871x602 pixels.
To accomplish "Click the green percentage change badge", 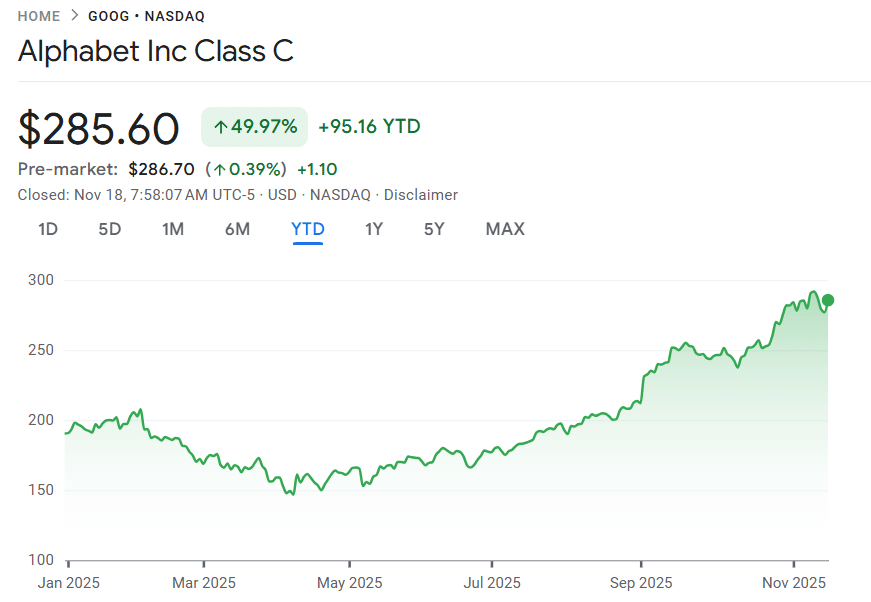I will click(x=253, y=126).
